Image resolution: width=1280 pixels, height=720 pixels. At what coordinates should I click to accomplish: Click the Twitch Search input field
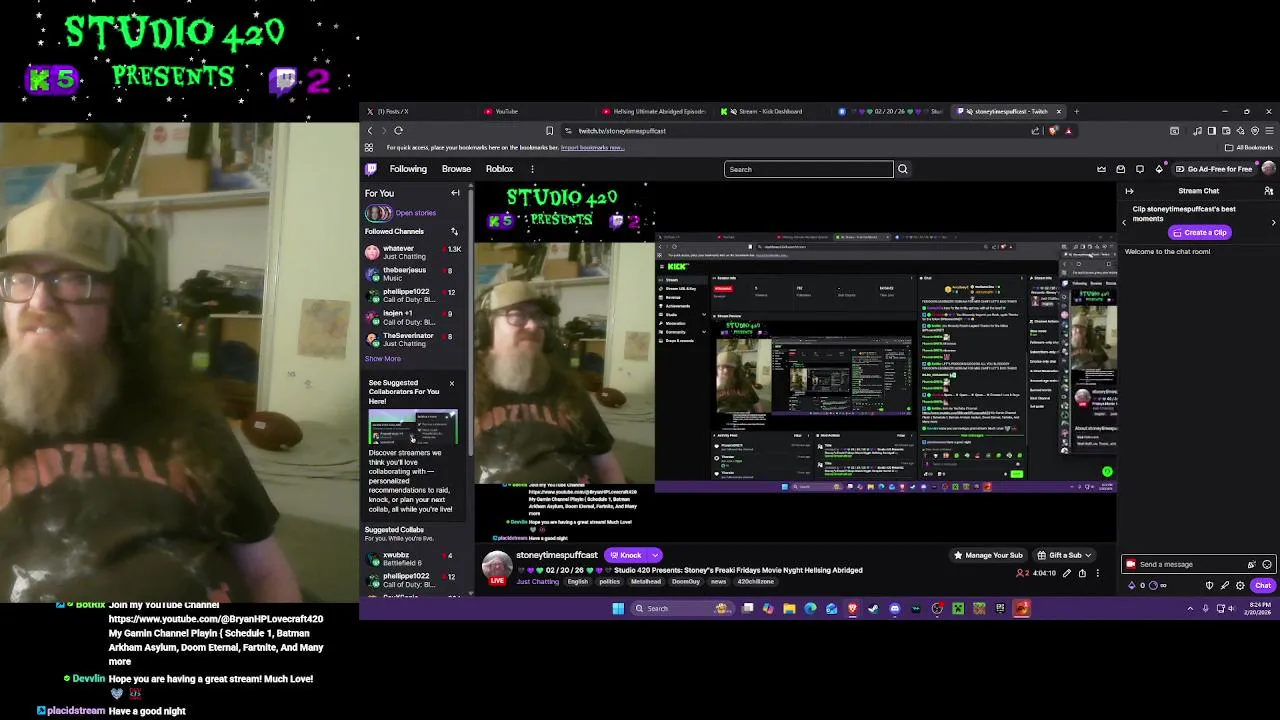[808, 169]
